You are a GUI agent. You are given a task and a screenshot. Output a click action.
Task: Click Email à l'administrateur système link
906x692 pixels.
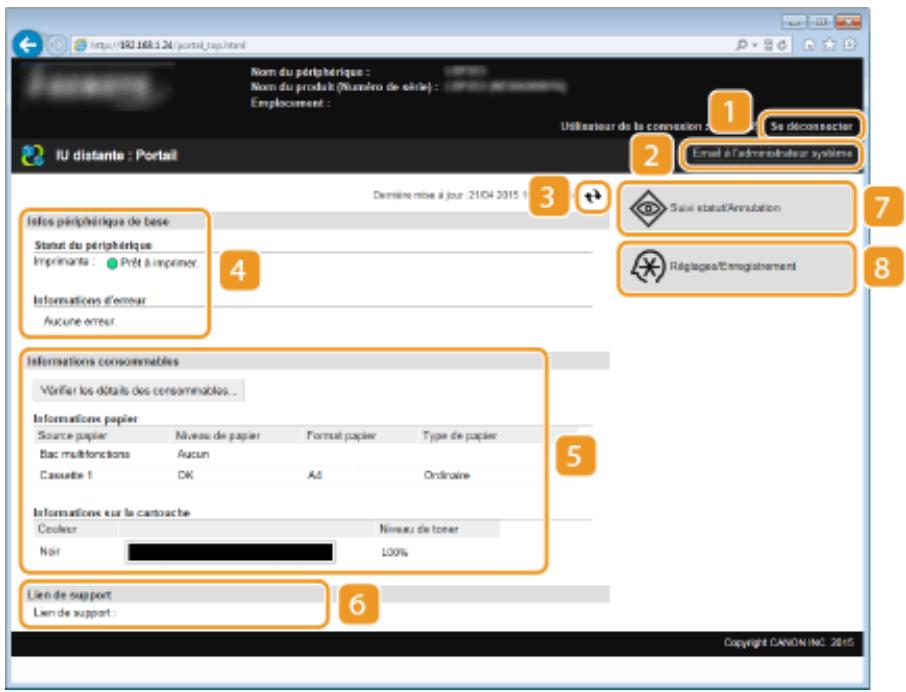point(772,154)
